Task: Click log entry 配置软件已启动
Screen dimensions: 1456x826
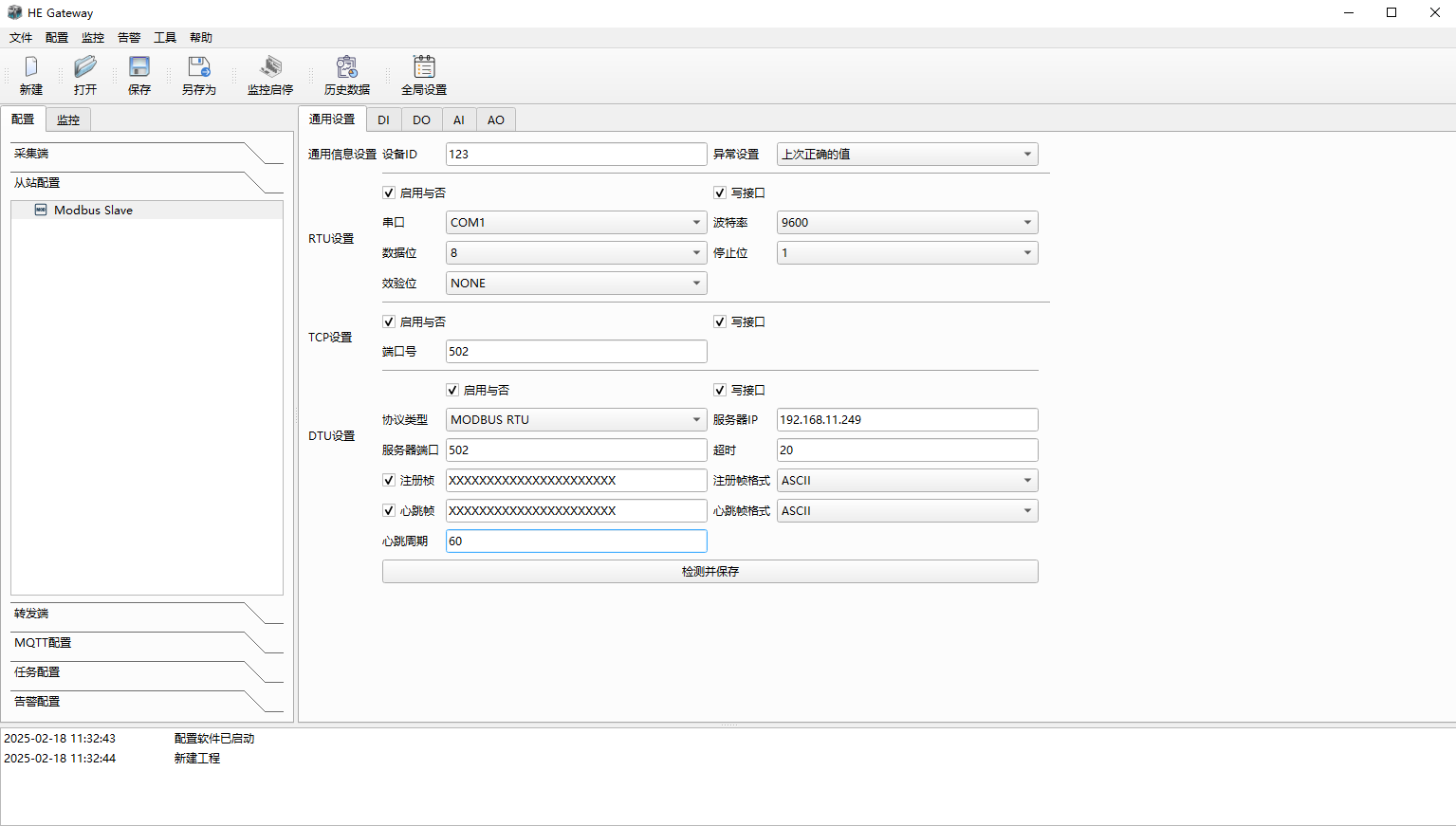Action: coord(214,738)
